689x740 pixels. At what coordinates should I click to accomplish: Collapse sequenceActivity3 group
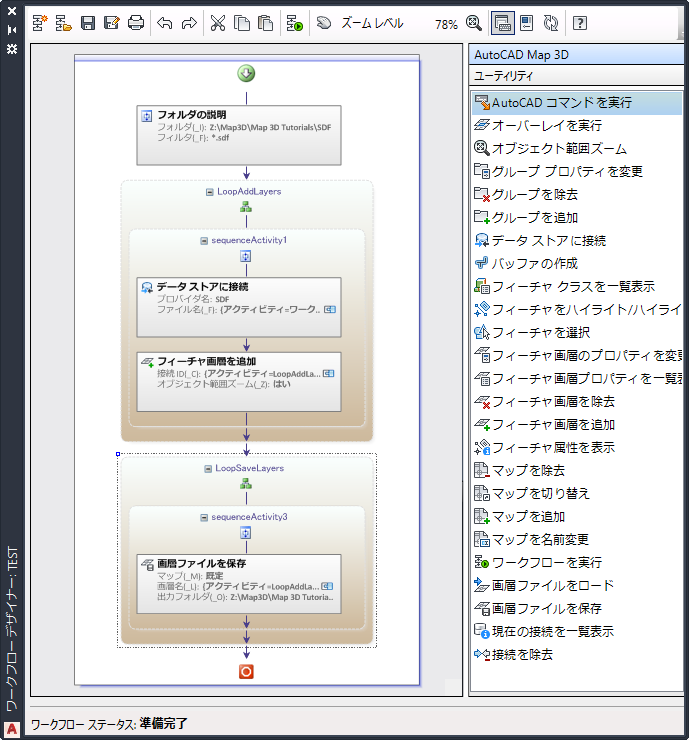click(204, 518)
